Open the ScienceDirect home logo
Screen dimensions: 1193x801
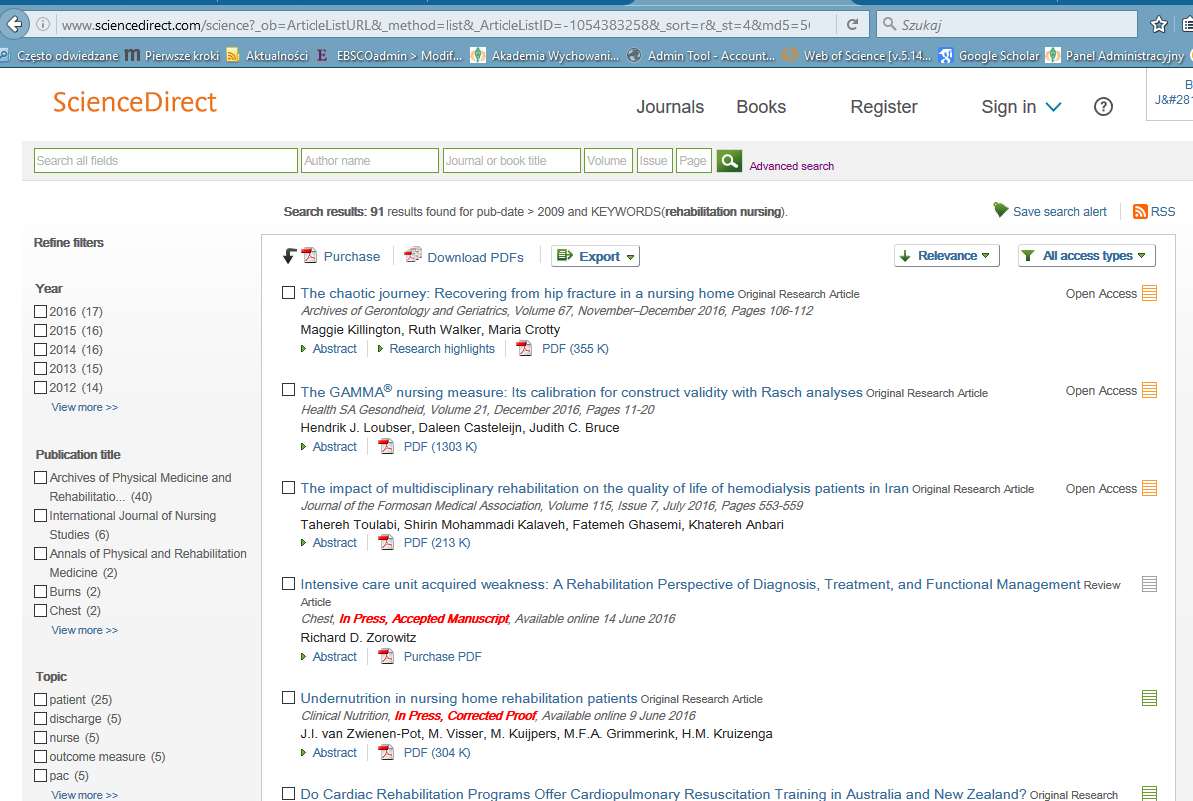(x=135, y=102)
